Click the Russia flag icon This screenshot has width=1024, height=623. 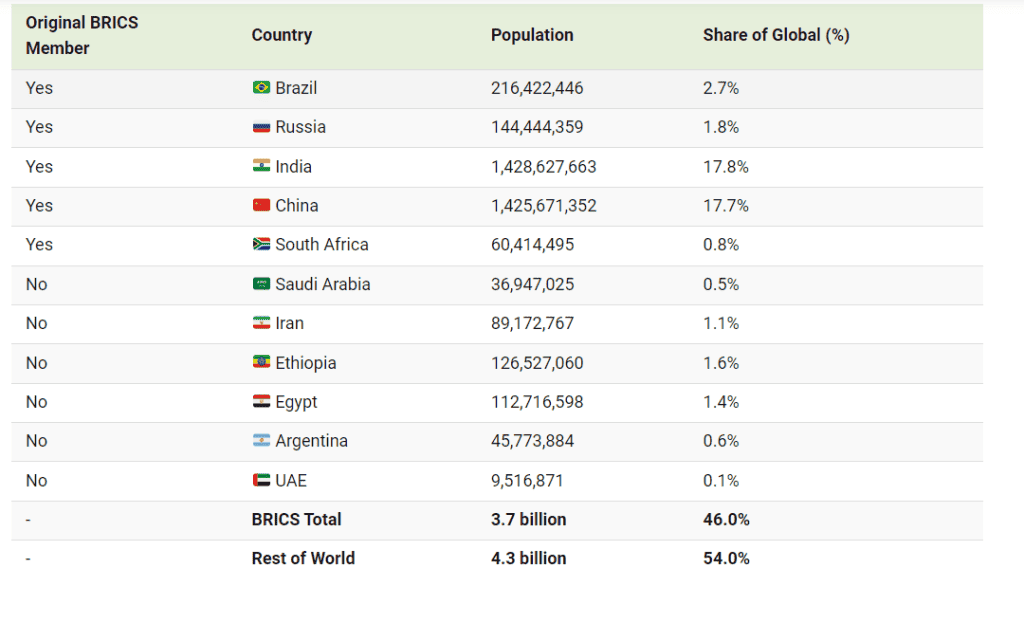point(261,127)
